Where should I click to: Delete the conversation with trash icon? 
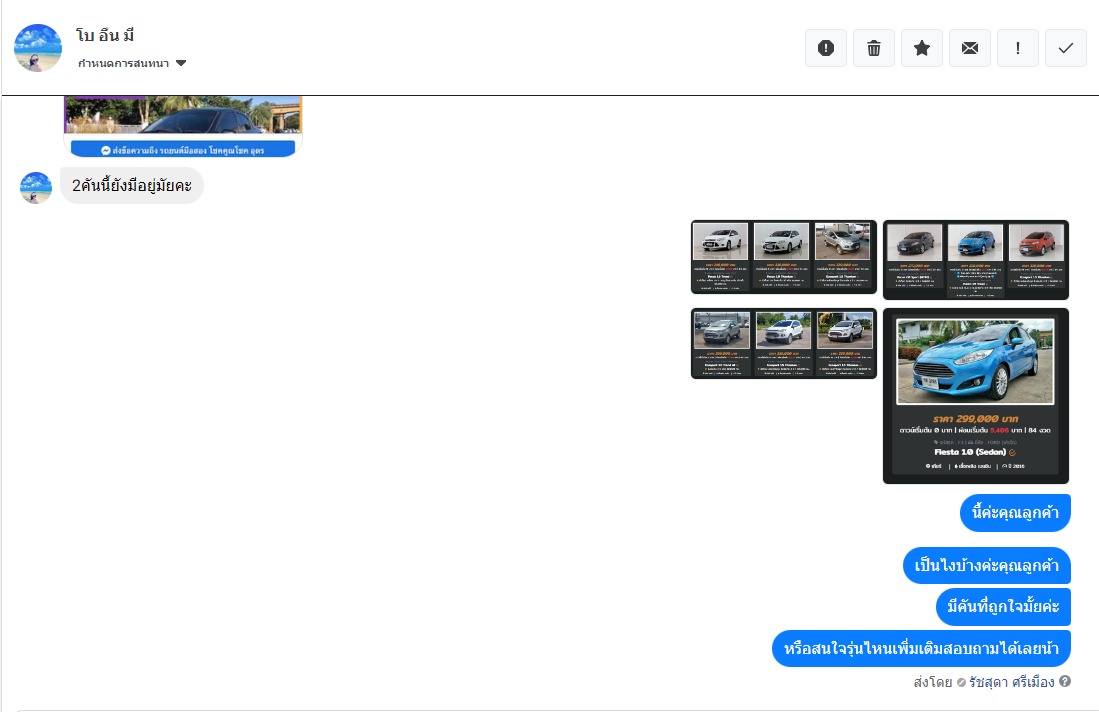click(874, 48)
